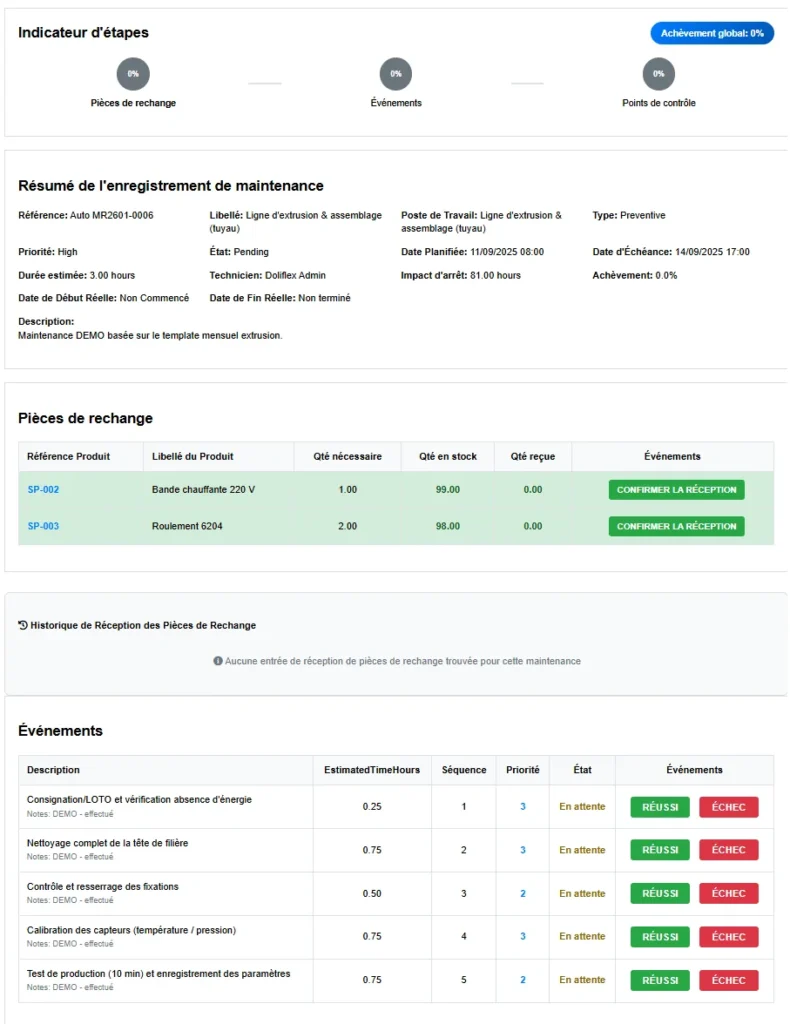Screen dimensions: 790x1024
Task: Click En attente status for Calibration des capteurs
Action: 581,937
